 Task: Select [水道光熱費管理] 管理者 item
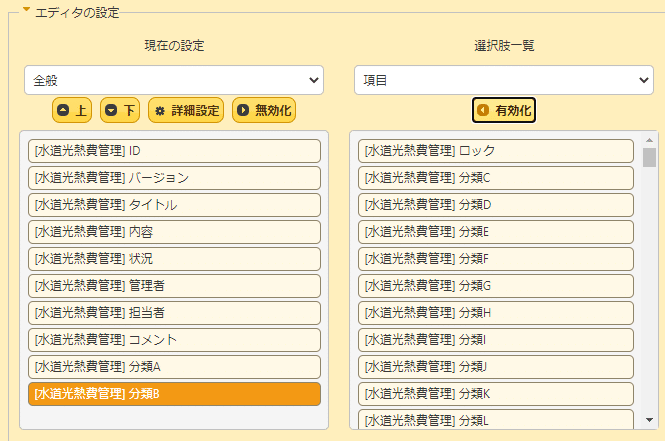tap(174, 286)
